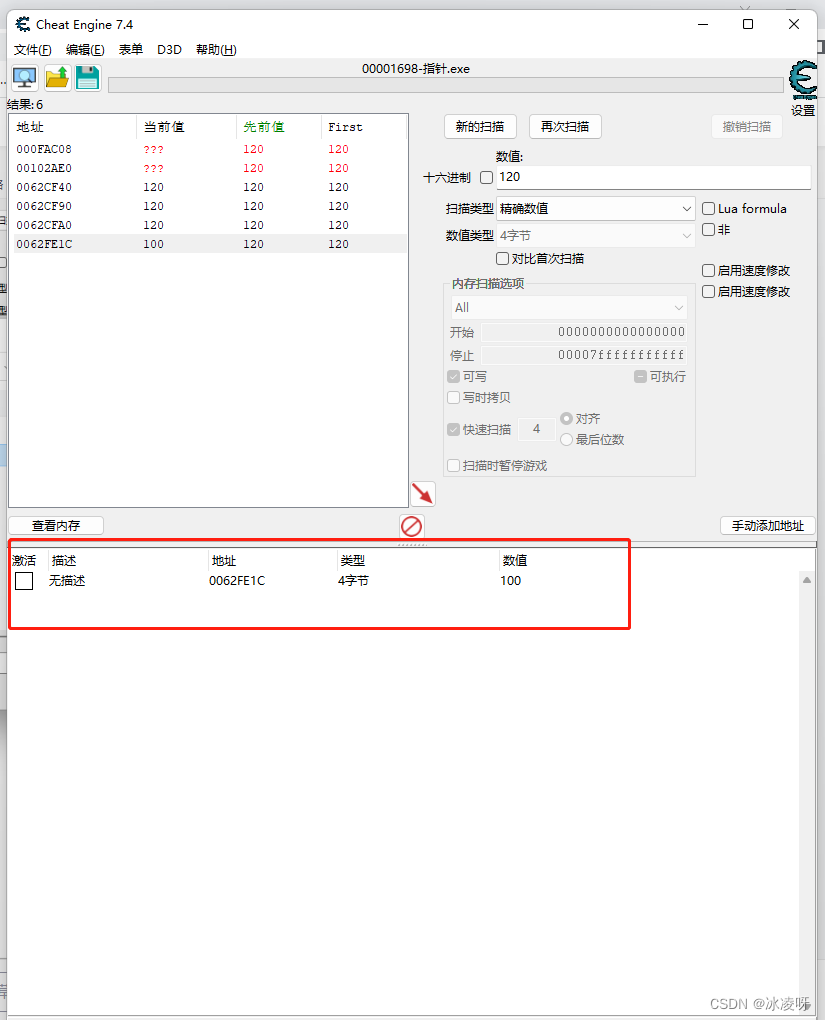The image size is (825, 1020).
Task: Select scan result row 0062CFA0
Action: [211, 225]
